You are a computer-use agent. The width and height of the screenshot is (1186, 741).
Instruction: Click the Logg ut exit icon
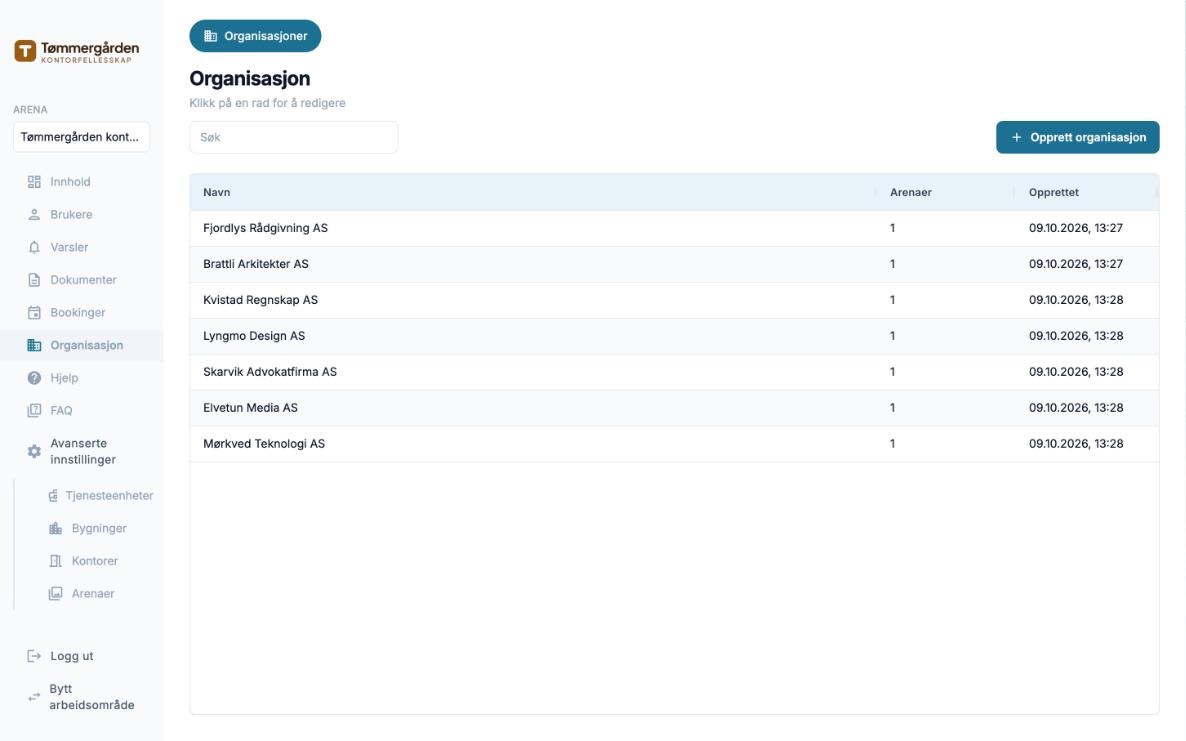tap(34, 656)
